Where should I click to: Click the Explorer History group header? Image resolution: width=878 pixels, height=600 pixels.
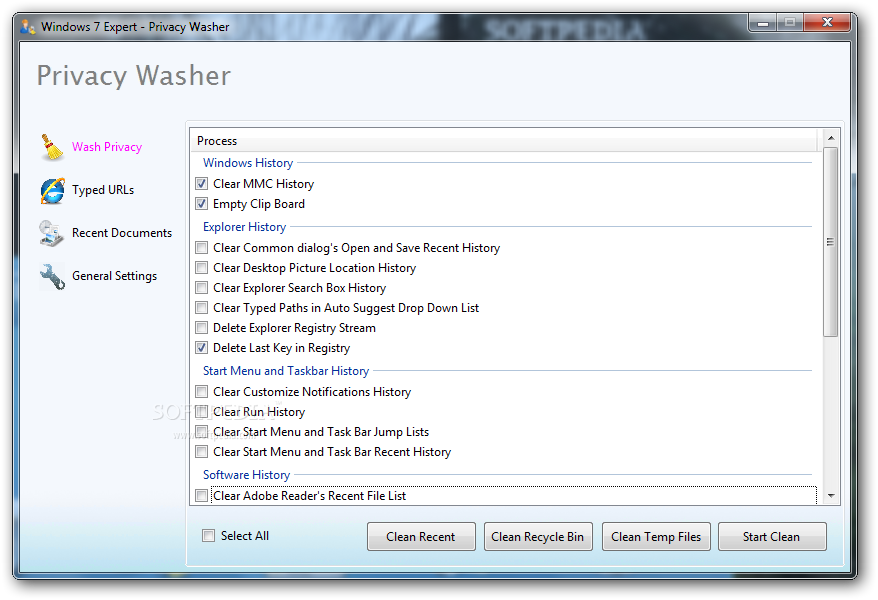click(244, 227)
